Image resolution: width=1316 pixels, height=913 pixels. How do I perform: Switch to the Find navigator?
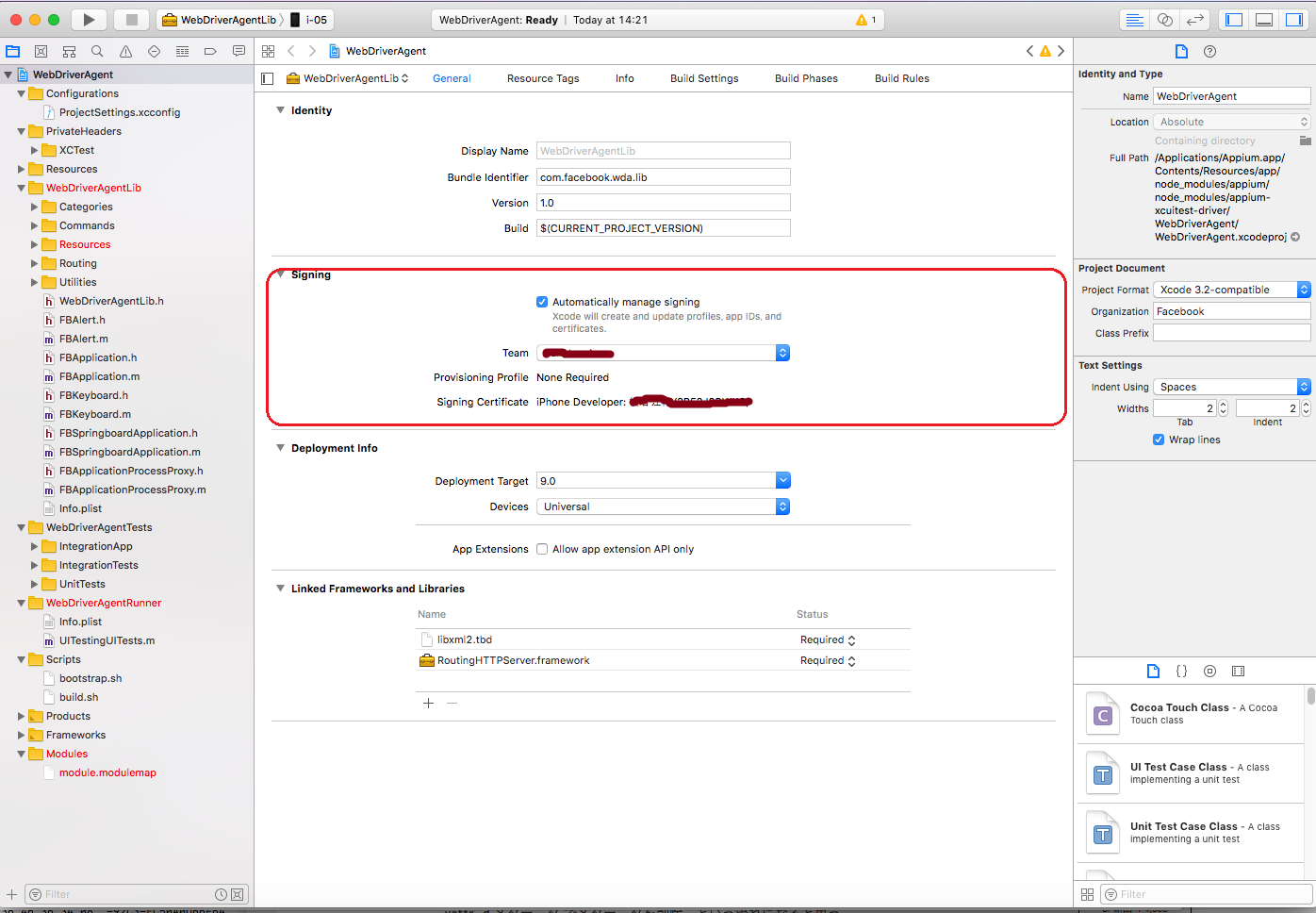pos(95,50)
